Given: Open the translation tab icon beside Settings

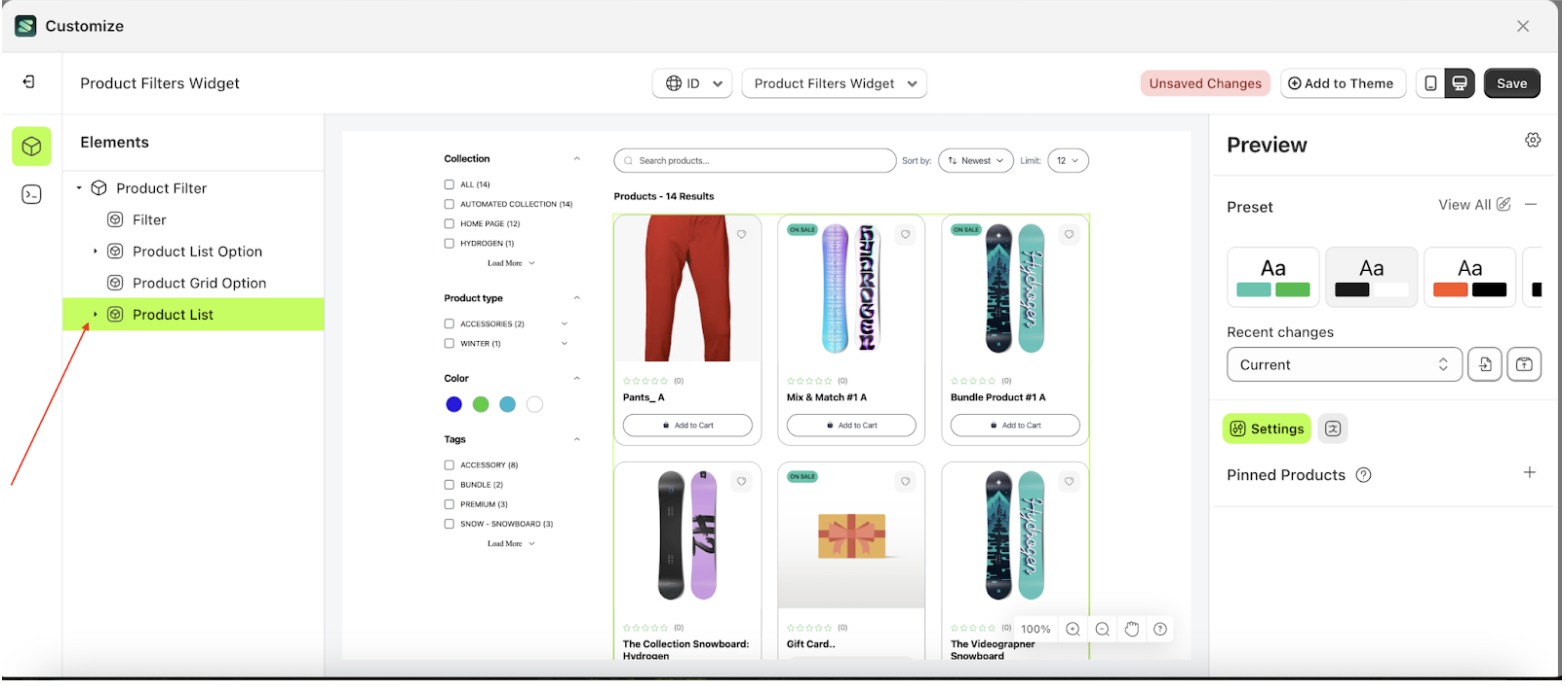Looking at the screenshot, I should [1332, 429].
